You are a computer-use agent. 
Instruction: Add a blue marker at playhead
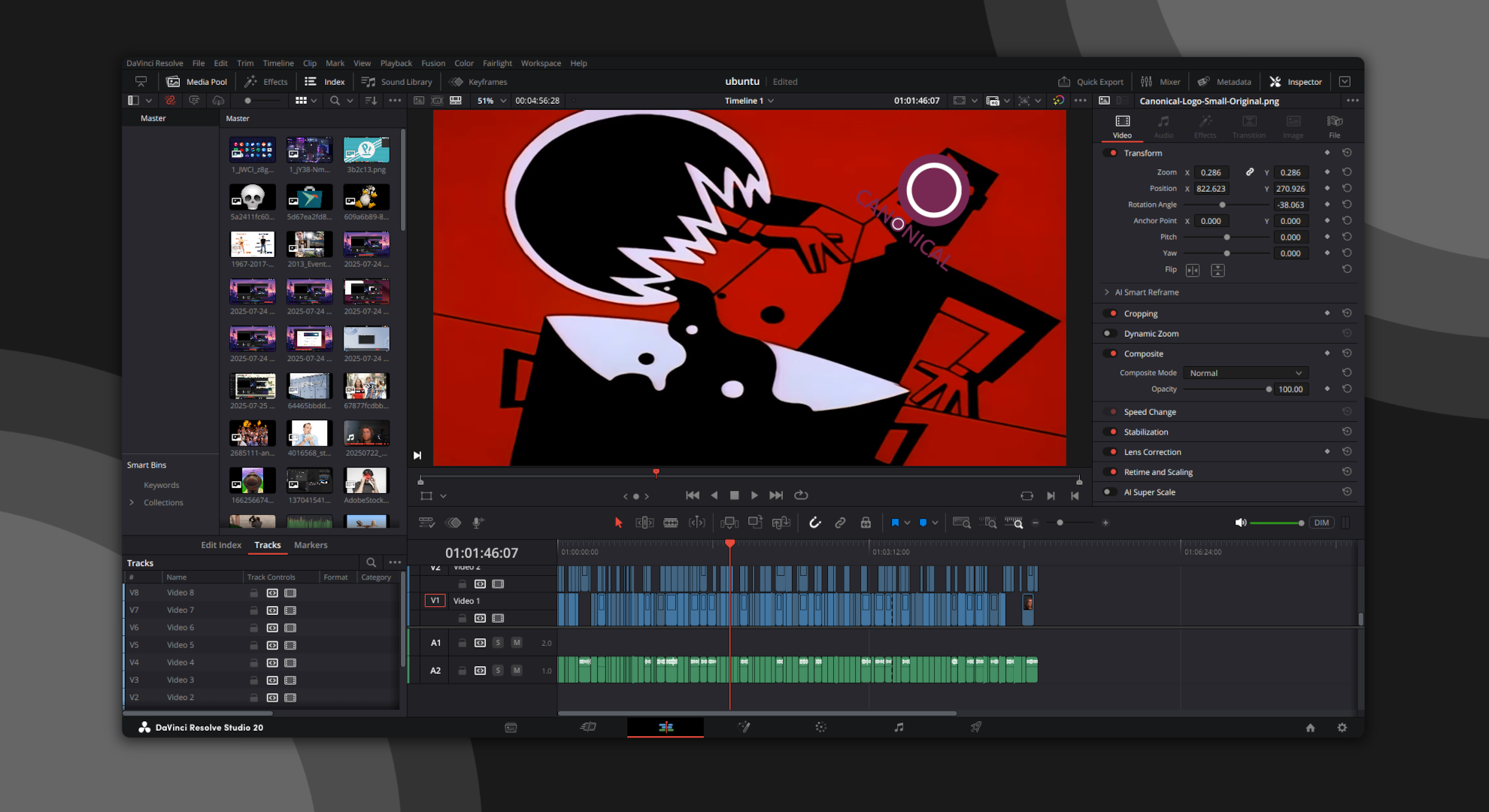tap(923, 523)
